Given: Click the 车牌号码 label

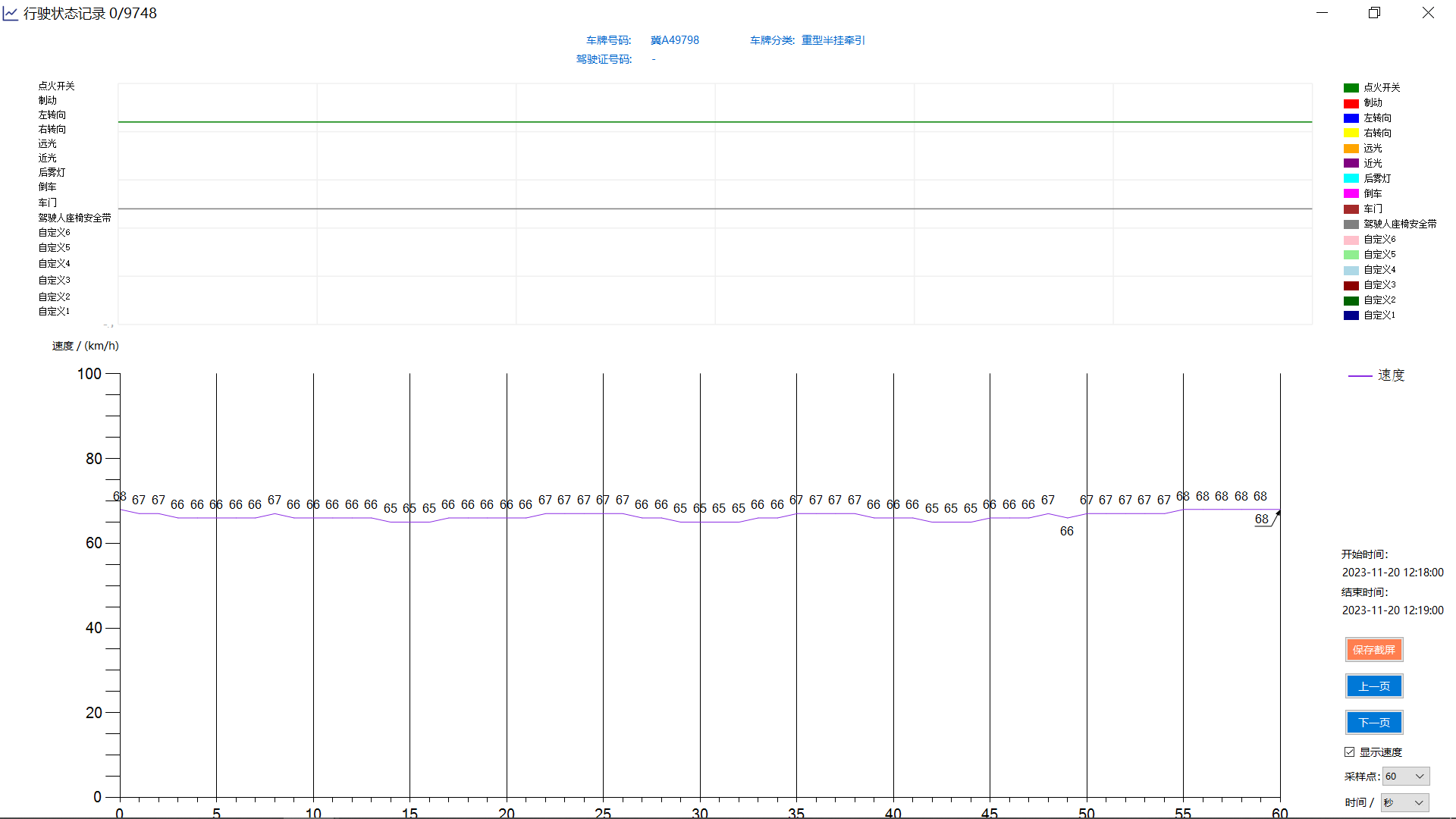Looking at the screenshot, I should (x=608, y=40).
